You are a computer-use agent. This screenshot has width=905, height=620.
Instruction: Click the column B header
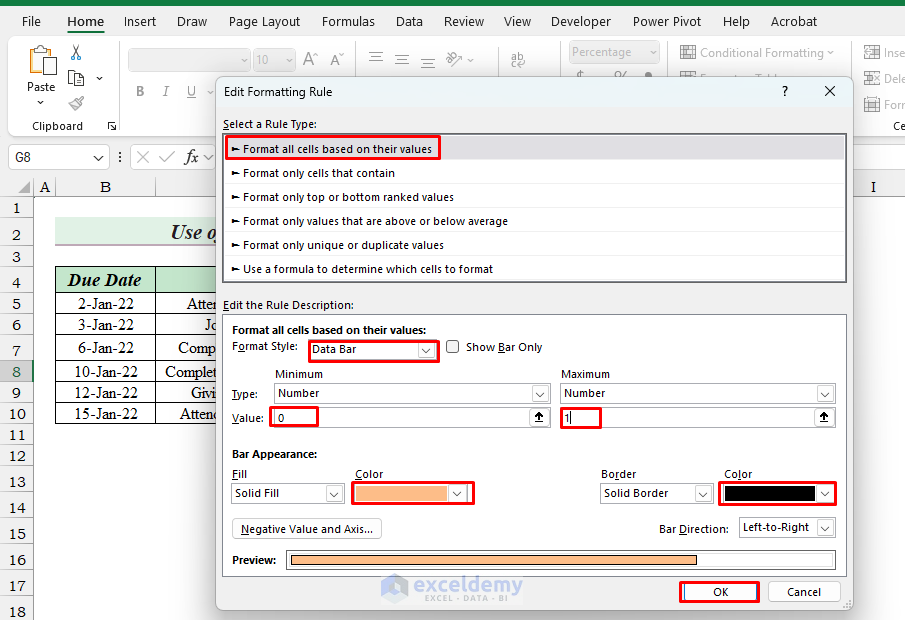(x=106, y=187)
